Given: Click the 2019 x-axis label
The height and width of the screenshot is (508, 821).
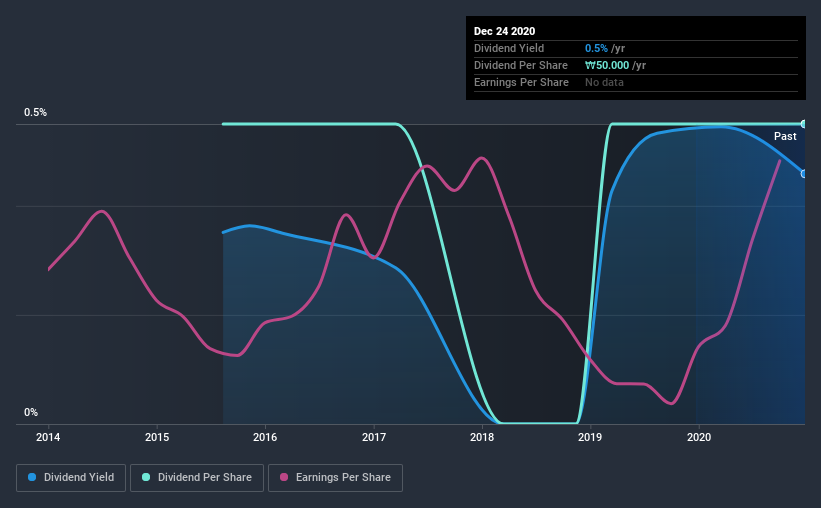Looking at the screenshot, I should click(x=590, y=437).
